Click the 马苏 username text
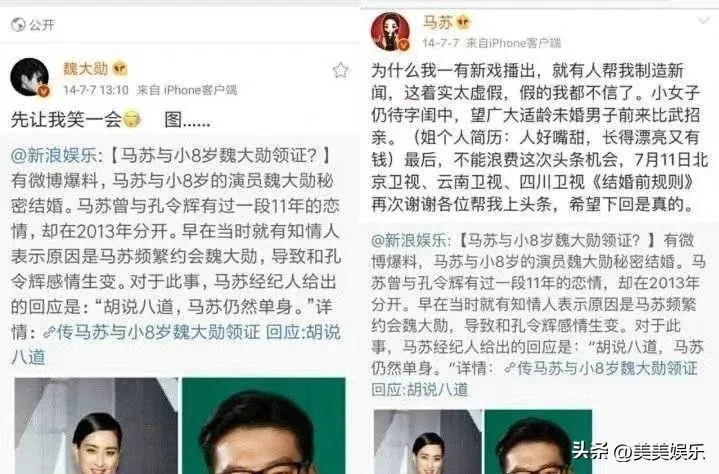 coord(437,22)
